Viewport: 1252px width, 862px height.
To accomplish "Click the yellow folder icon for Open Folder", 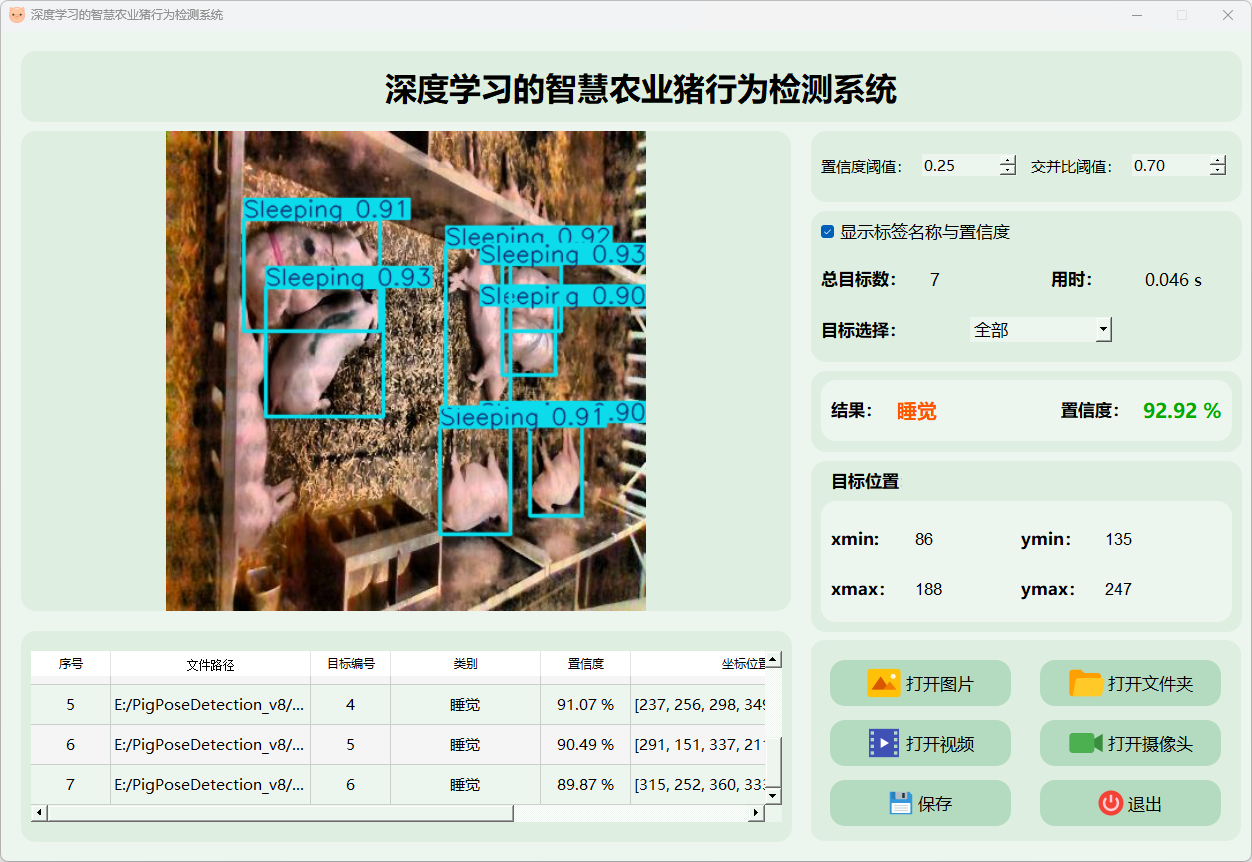I will 1085,684.
